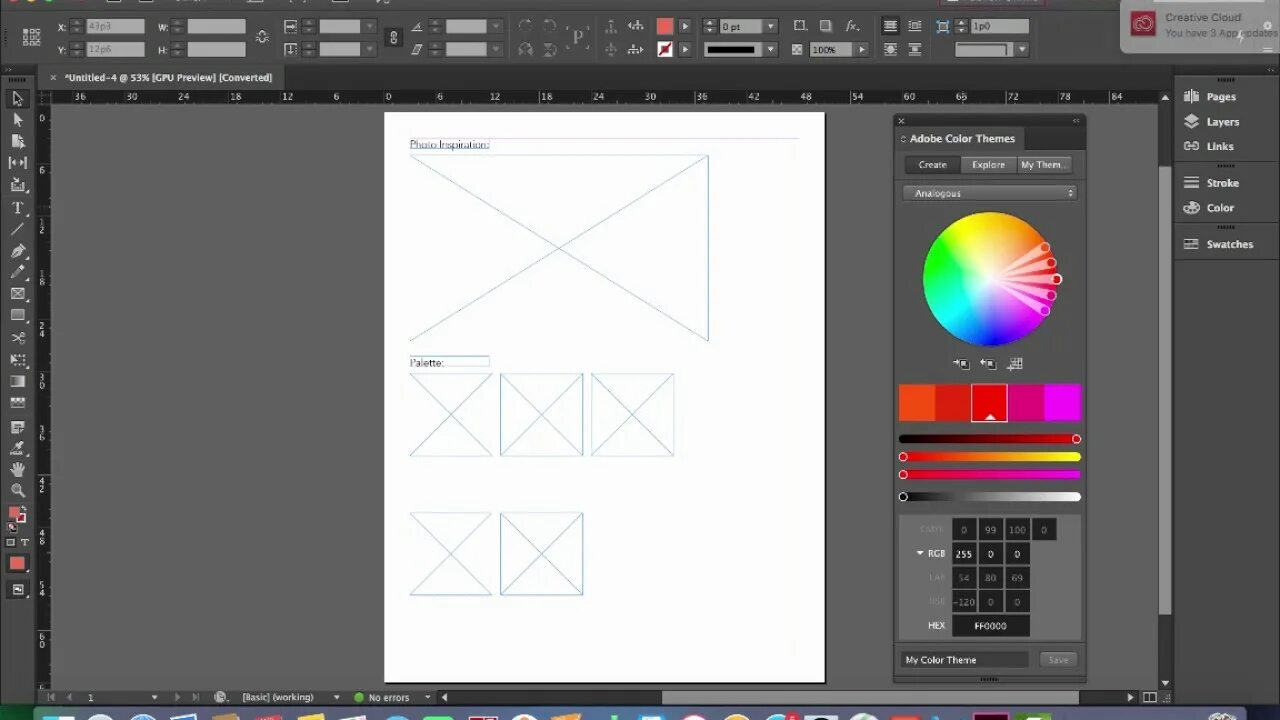Click the HEX value field FF0000
1280x720 pixels.
(991, 626)
